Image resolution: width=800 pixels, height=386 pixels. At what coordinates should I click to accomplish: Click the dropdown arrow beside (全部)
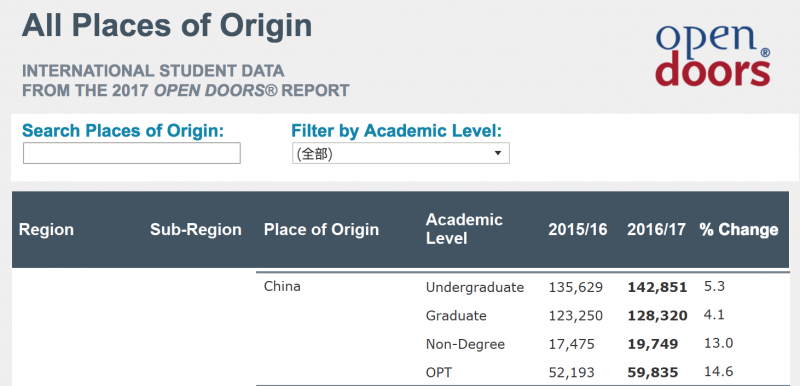498,153
